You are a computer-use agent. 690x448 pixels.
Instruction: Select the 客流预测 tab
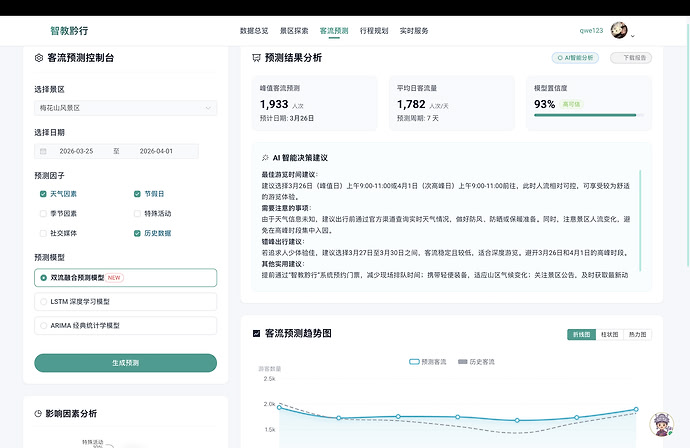pos(334,31)
